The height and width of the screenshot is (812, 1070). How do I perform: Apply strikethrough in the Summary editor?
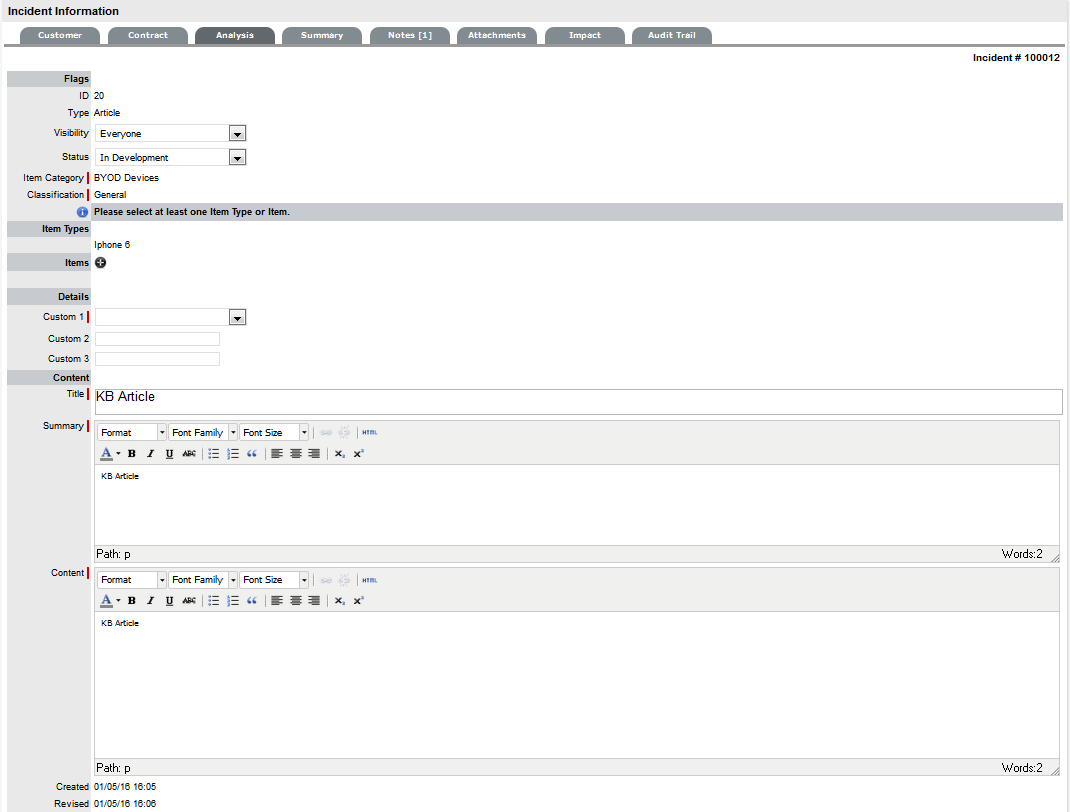[x=189, y=454]
